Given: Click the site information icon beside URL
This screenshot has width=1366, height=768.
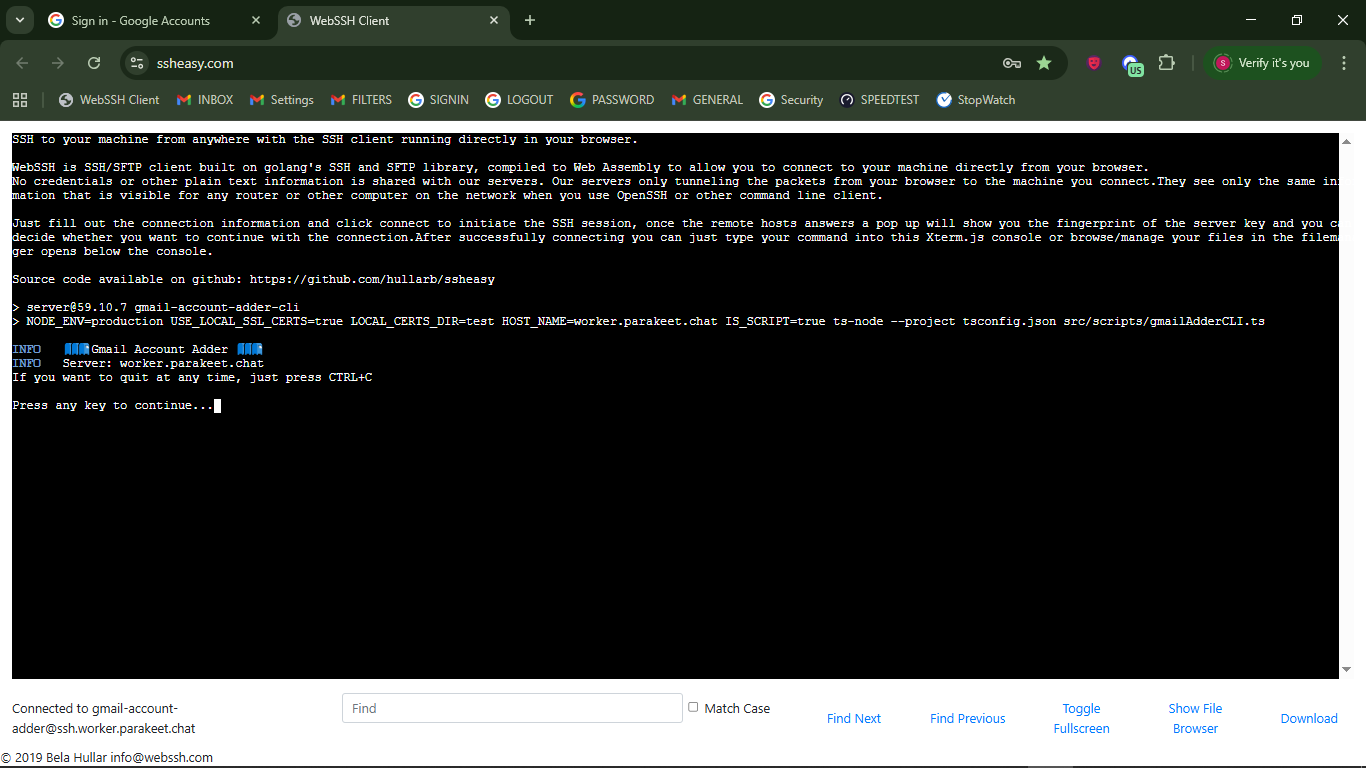Looking at the screenshot, I should (138, 63).
